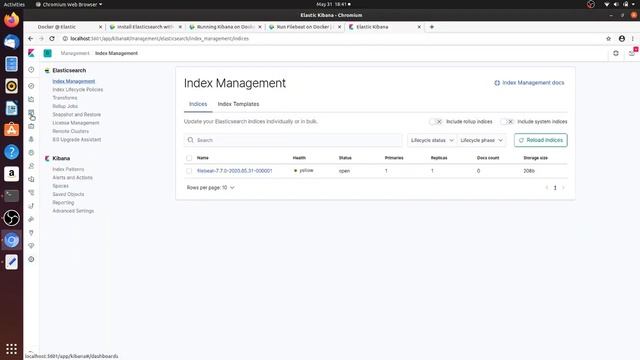Toggle Include system indices switch

(x=507, y=122)
